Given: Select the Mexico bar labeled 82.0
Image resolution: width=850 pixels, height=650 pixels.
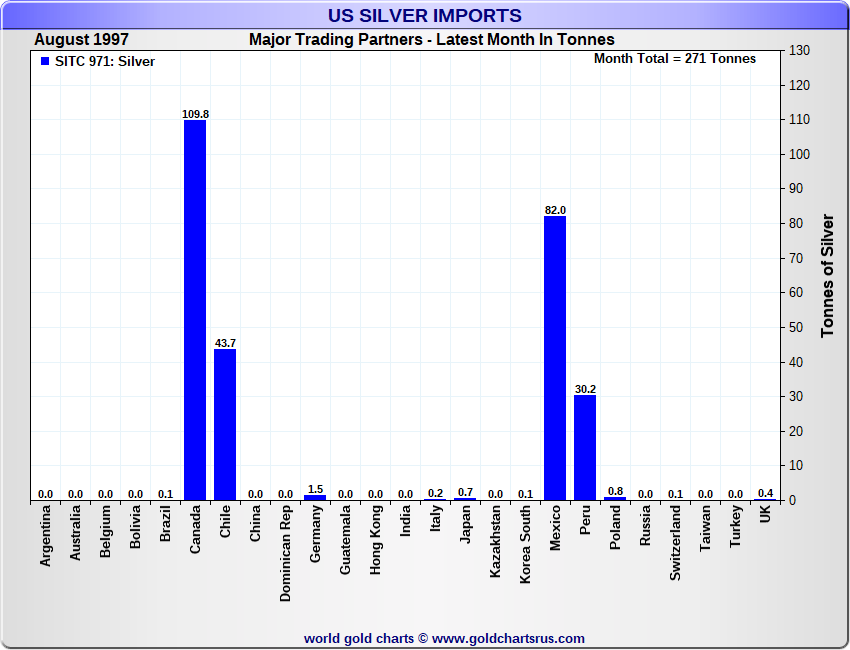Looking at the screenshot, I should (x=555, y=358).
